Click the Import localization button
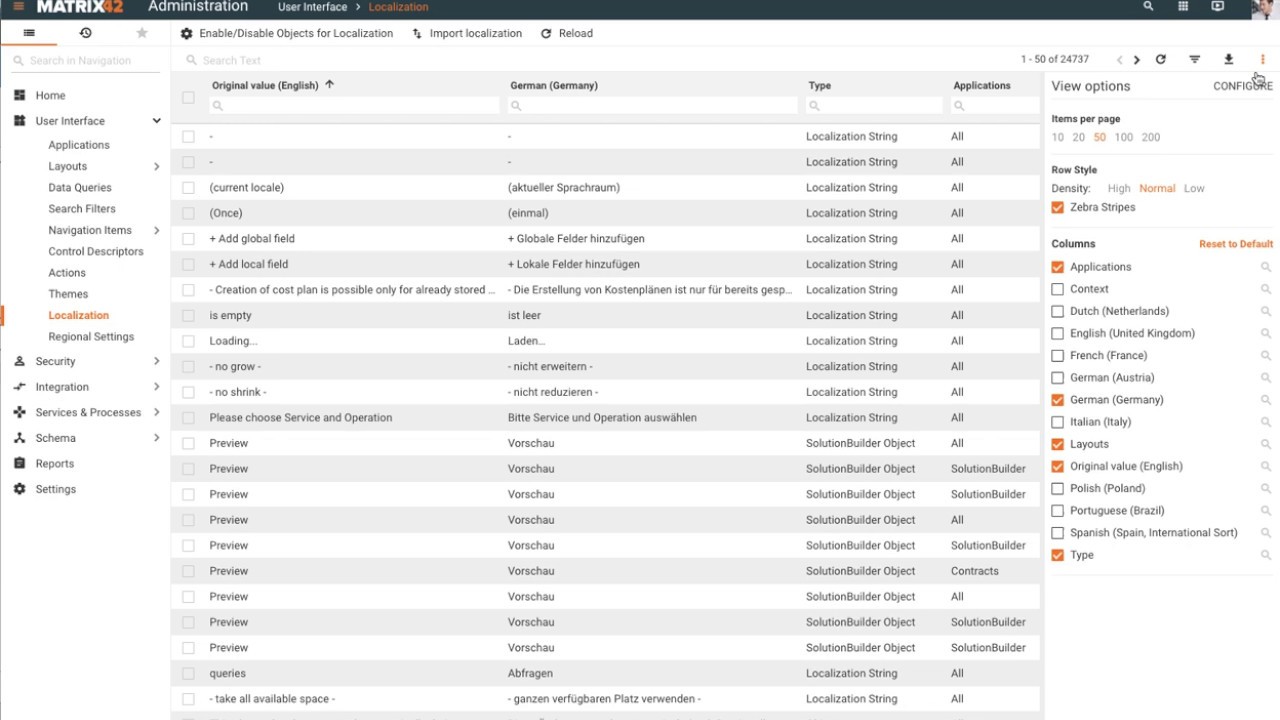This screenshot has height=720, width=1280. click(475, 33)
